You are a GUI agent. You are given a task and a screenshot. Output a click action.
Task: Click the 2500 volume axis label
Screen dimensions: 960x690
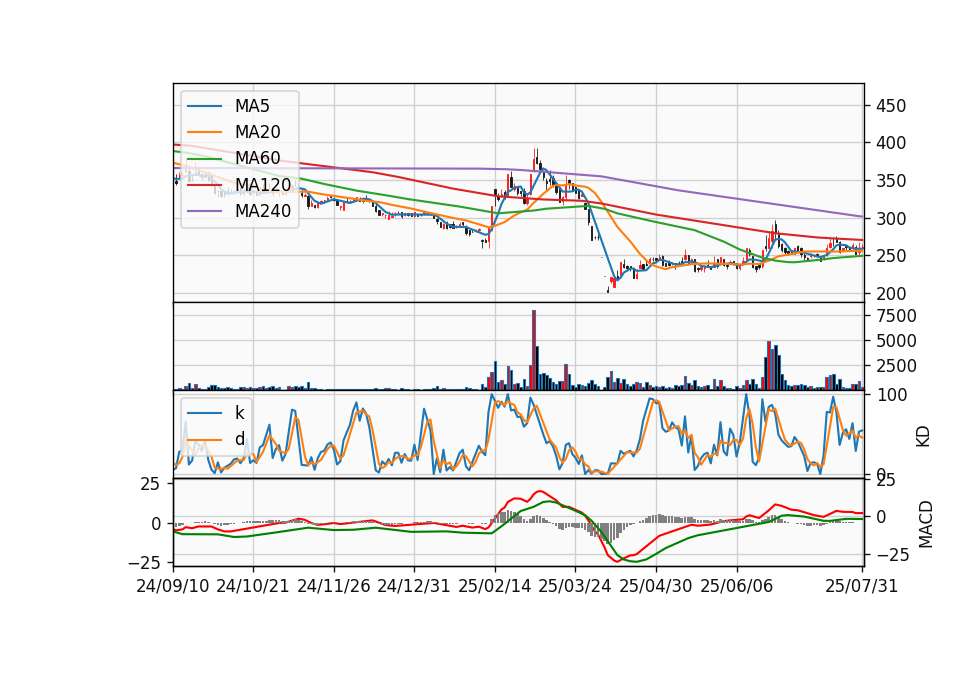[896, 366]
